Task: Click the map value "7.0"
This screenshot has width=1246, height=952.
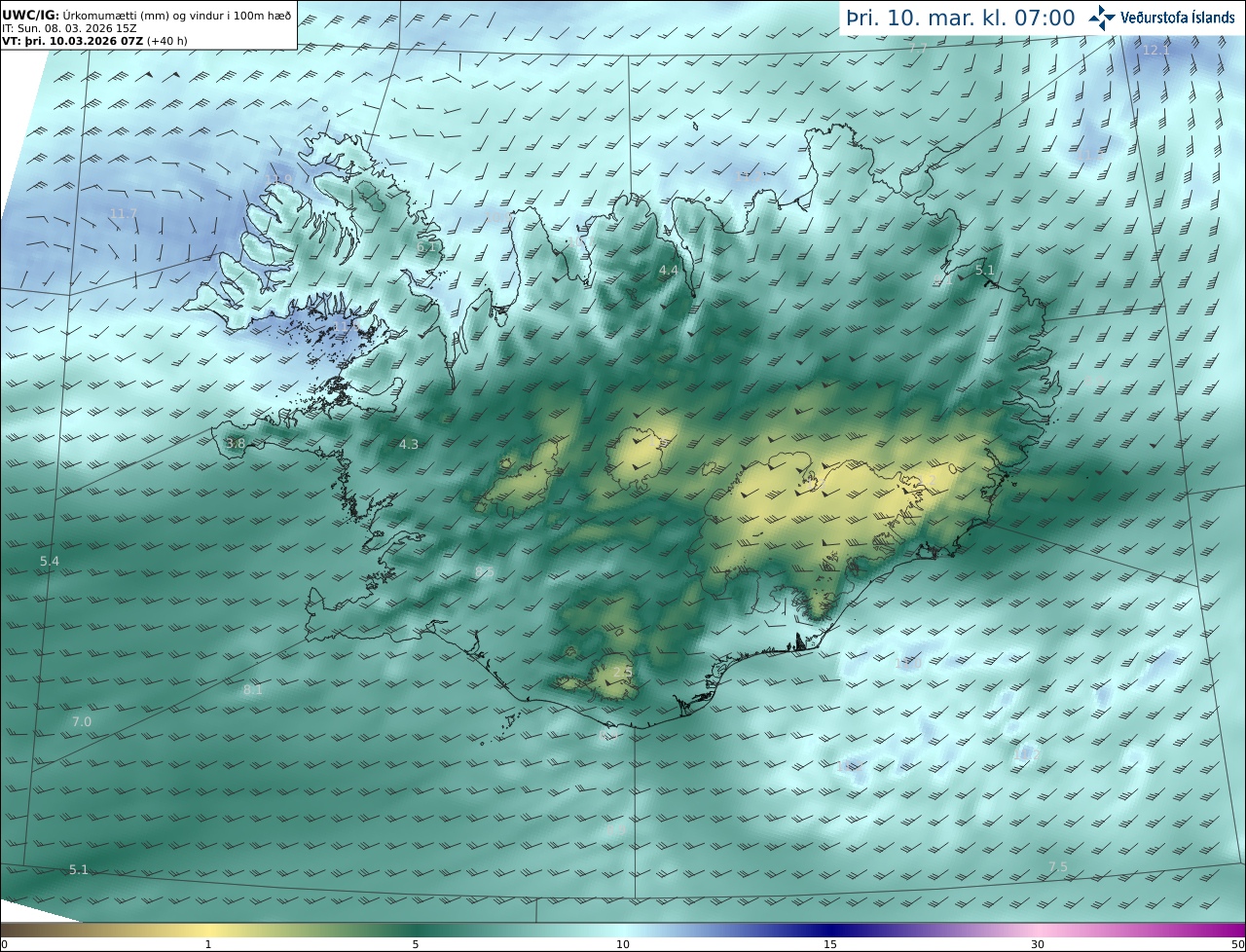Action: (x=82, y=721)
